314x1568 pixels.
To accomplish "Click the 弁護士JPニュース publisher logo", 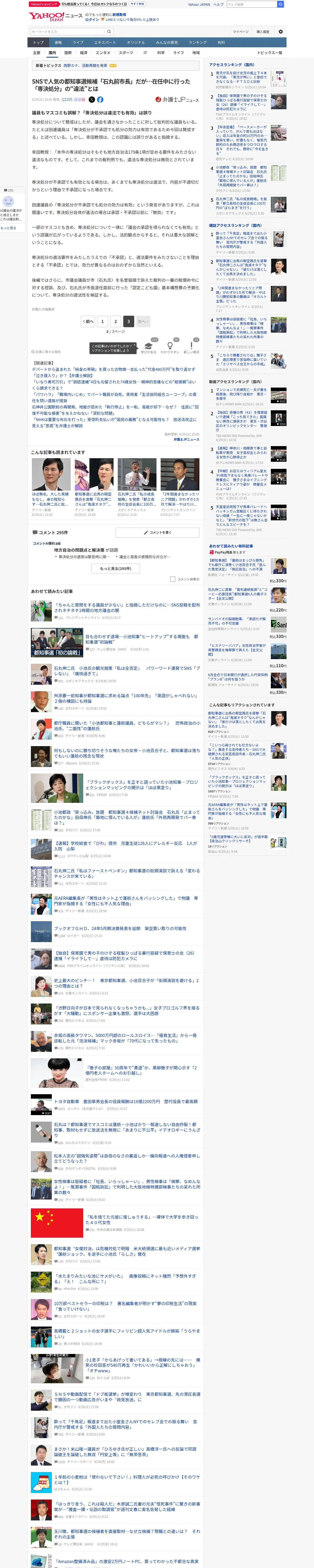I will pos(177,99).
